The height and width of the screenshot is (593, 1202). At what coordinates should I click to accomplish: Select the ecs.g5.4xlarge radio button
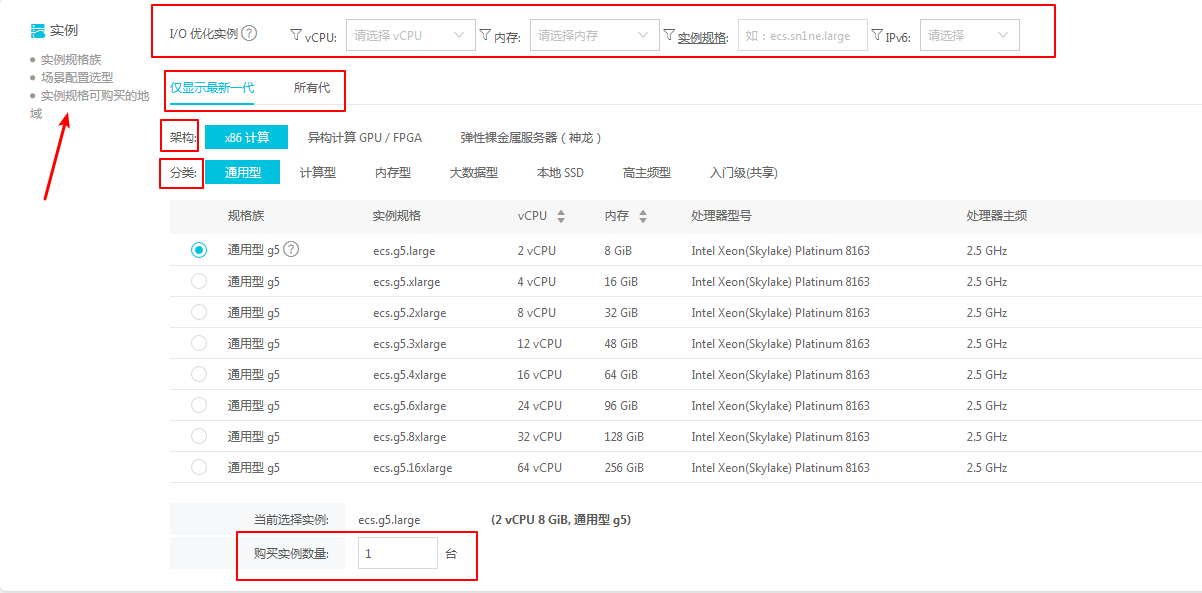click(x=199, y=374)
